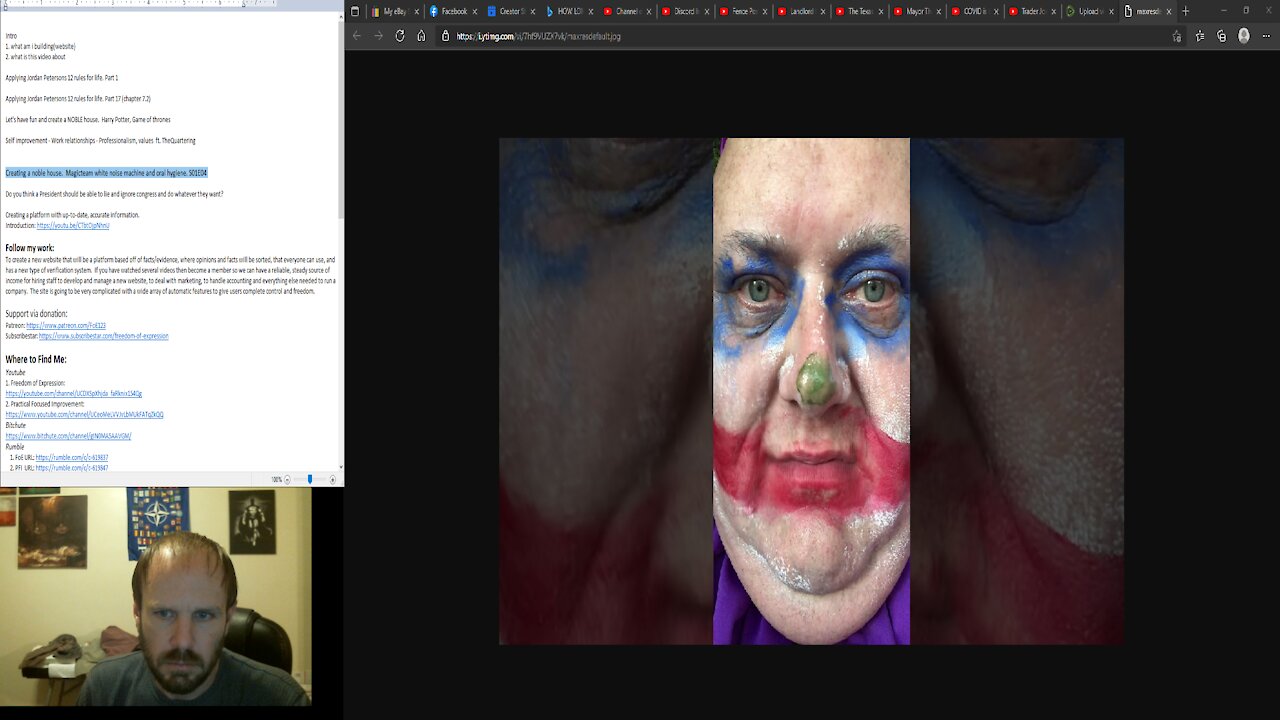This screenshot has height=720, width=1280.
Task: Click the 'Follow my work:' heading
Action: (30, 248)
